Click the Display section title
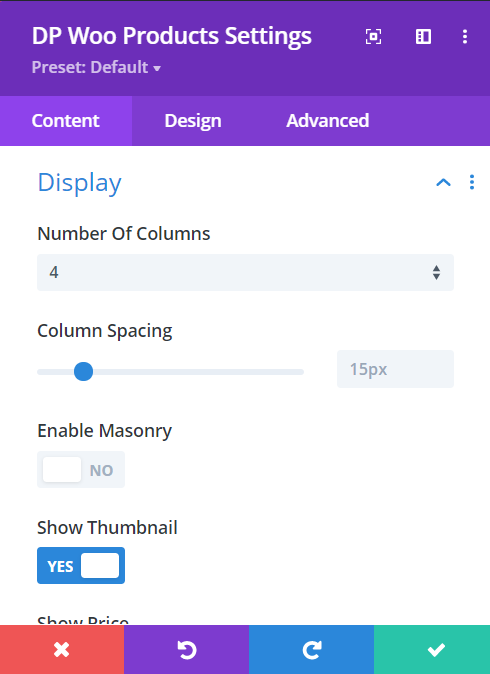The width and height of the screenshot is (490, 674). (x=80, y=183)
